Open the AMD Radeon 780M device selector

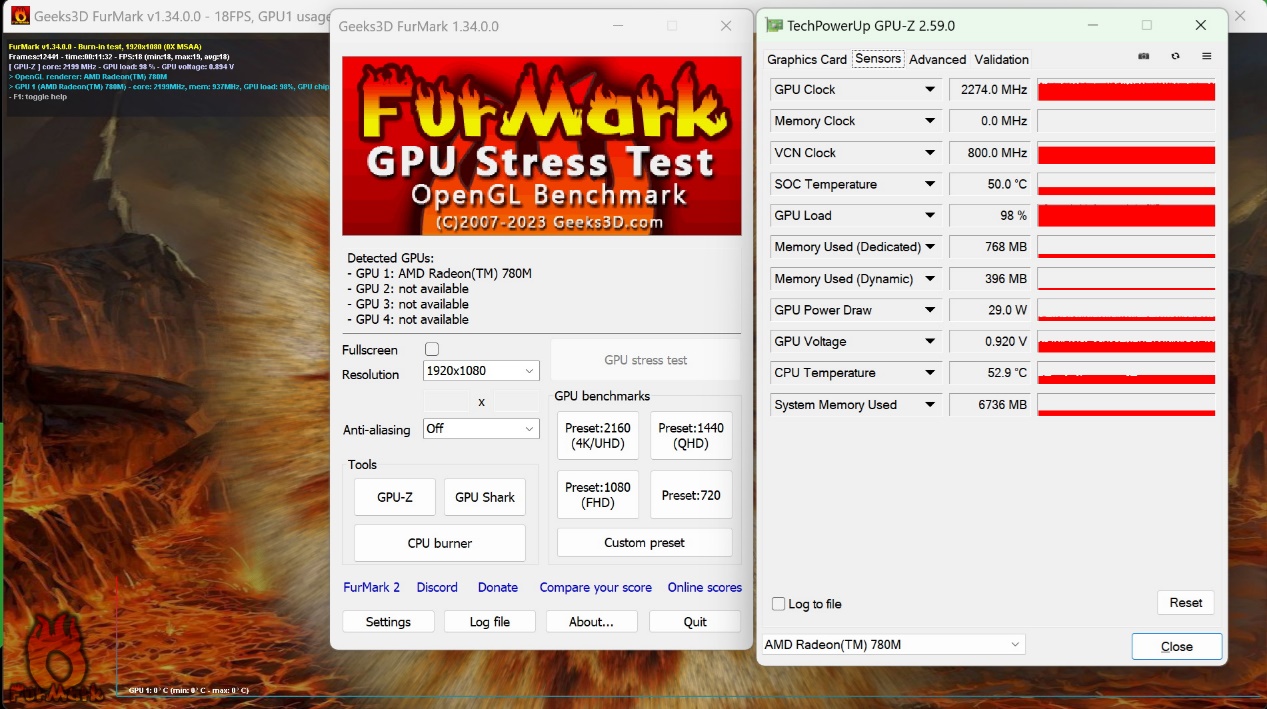(x=893, y=645)
